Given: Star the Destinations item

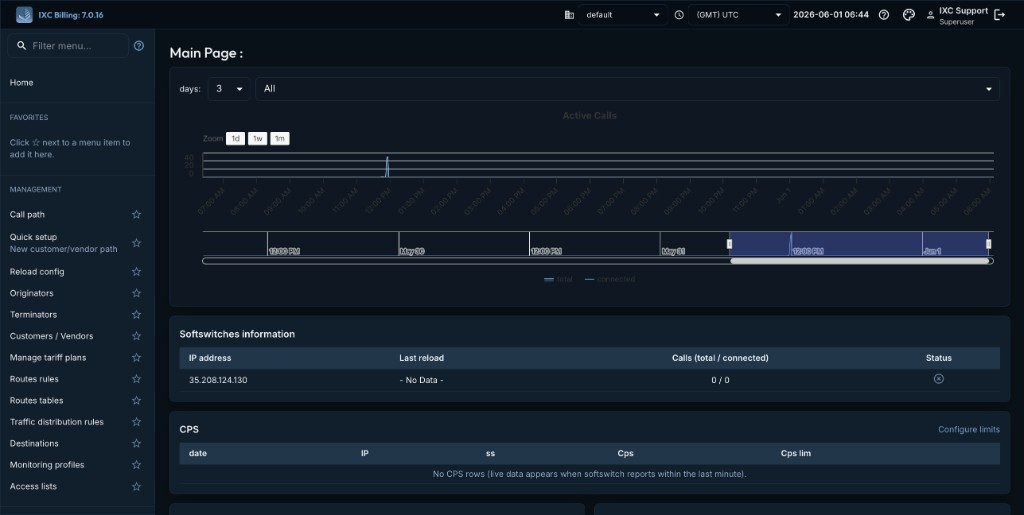Looking at the screenshot, I should point(136,444).
